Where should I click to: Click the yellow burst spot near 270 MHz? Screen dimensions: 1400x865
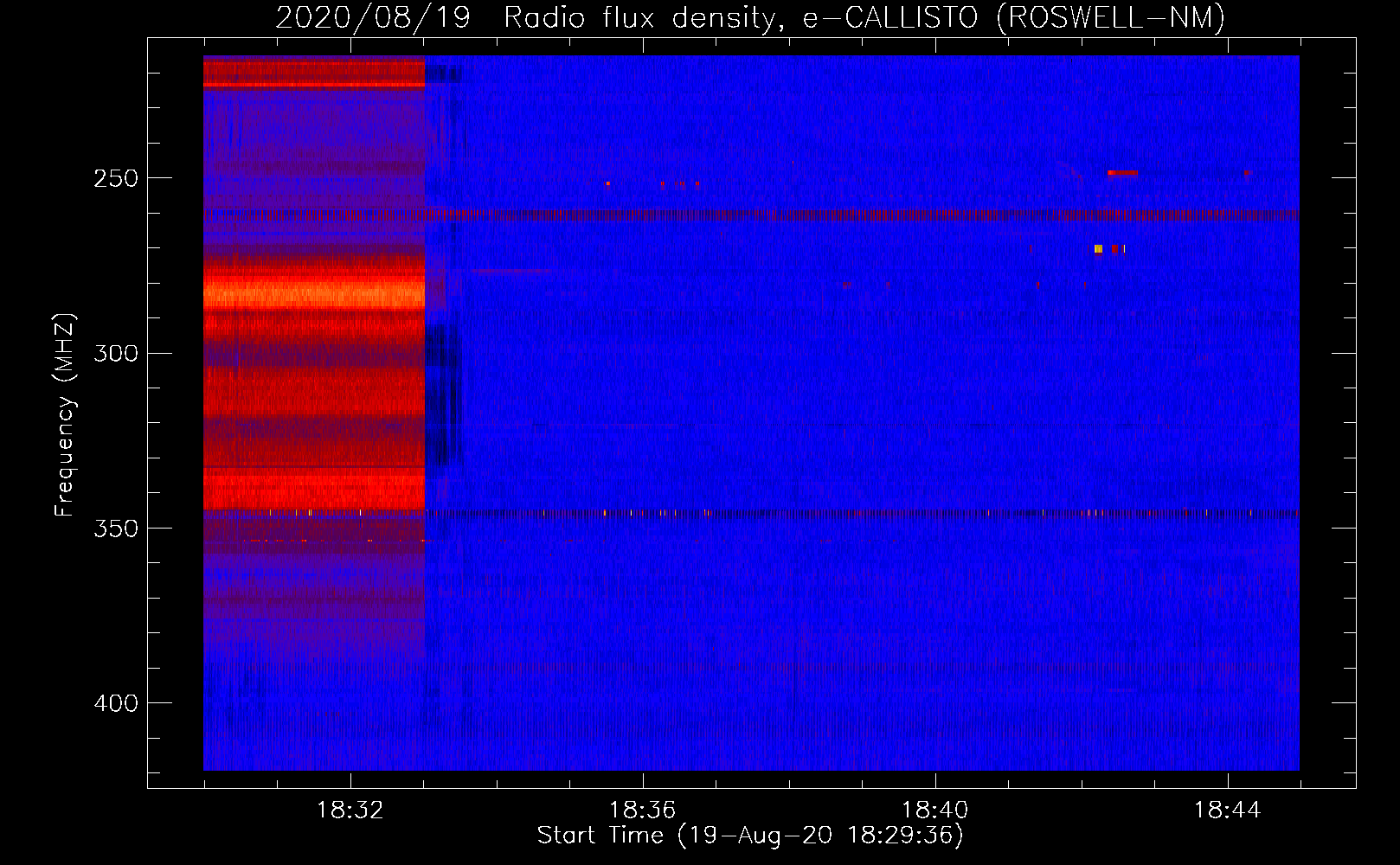1098,249
